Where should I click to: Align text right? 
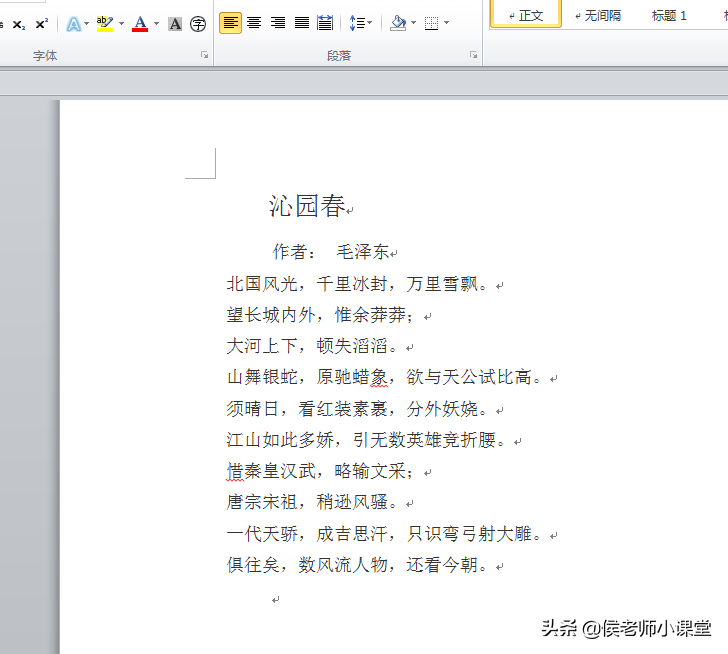pyautogui.click(x=278, y=23)
